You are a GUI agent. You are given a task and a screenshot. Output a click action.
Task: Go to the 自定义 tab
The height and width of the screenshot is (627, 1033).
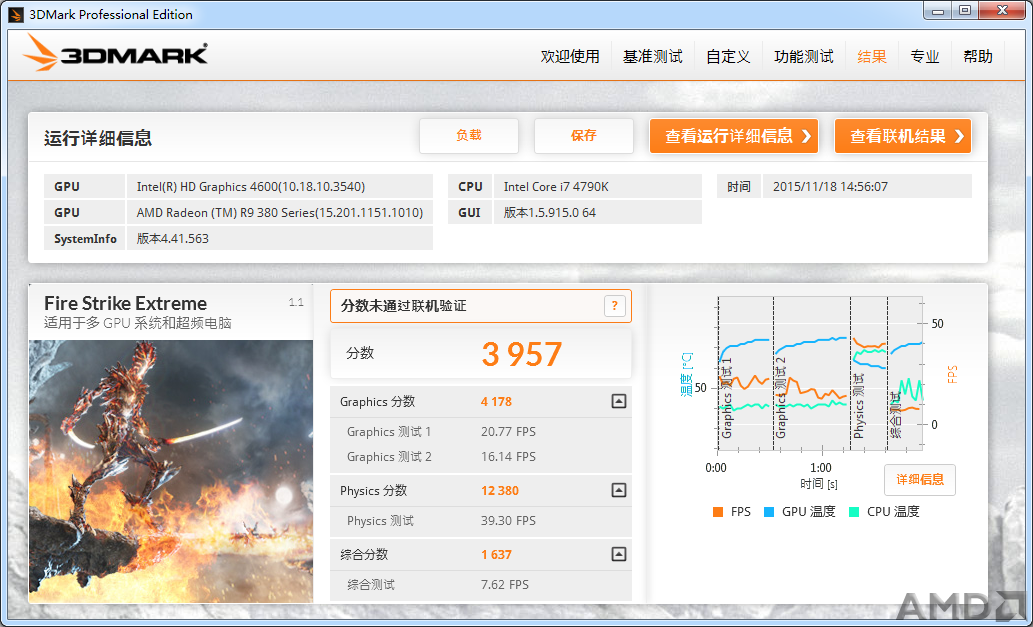(x=728, y=57)
